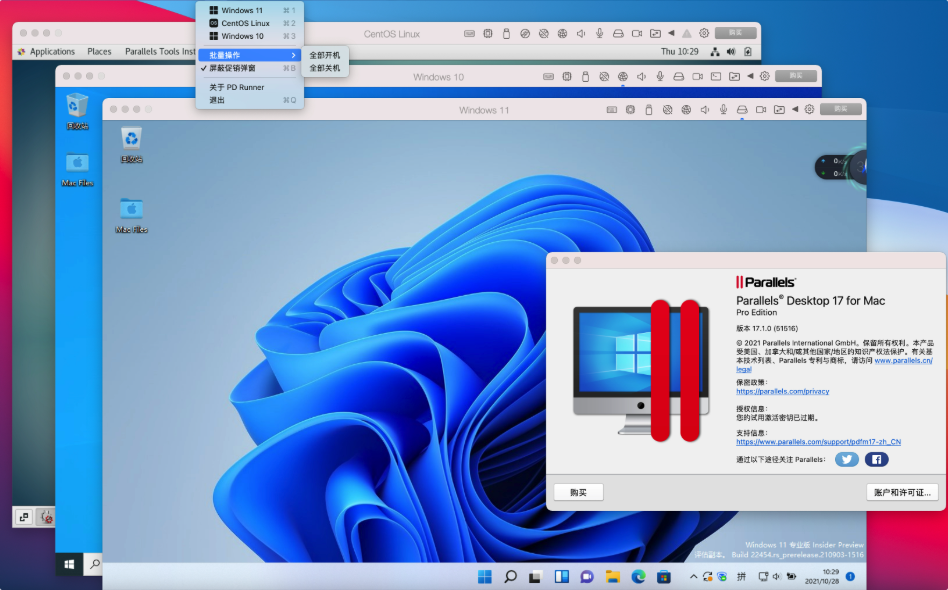Click Windows 10 Start button

(69, 564)
